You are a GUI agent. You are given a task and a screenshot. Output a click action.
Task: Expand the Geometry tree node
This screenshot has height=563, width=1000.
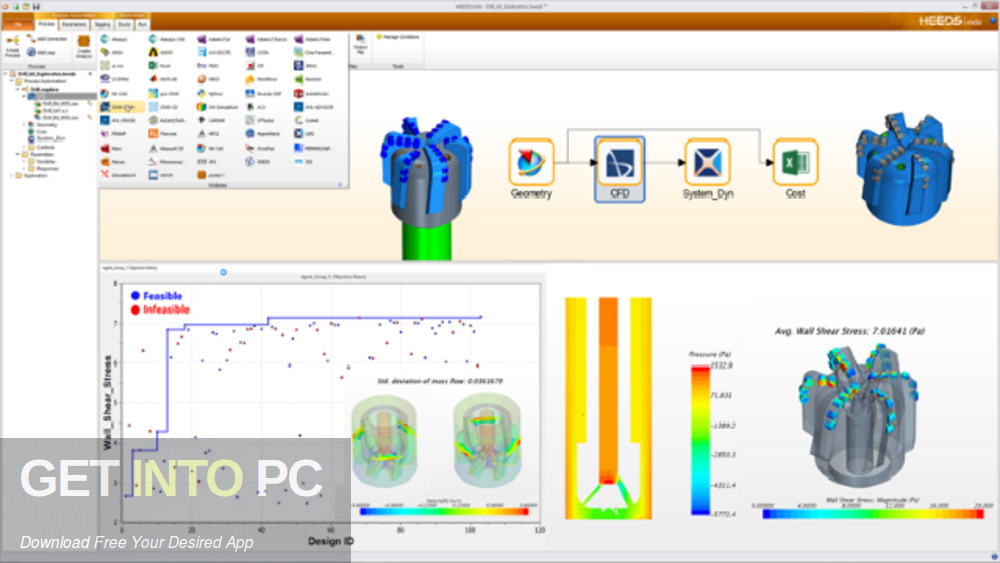pyautogui.click(x=24, y=125)
